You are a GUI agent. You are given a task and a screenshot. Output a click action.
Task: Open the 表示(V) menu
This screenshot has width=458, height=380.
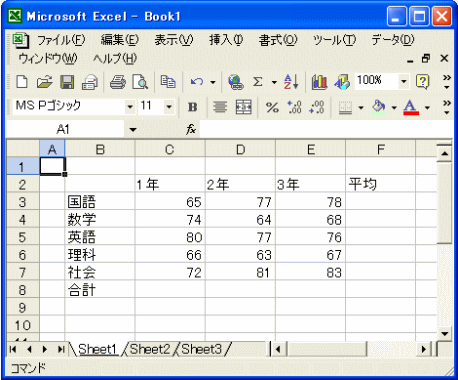coord(174,40)
